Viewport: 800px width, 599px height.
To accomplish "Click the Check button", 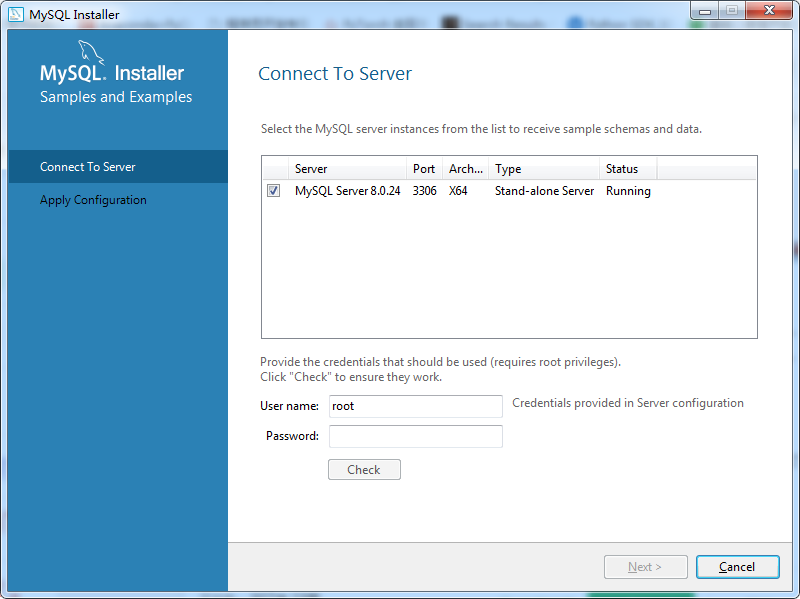I will 364,469.
